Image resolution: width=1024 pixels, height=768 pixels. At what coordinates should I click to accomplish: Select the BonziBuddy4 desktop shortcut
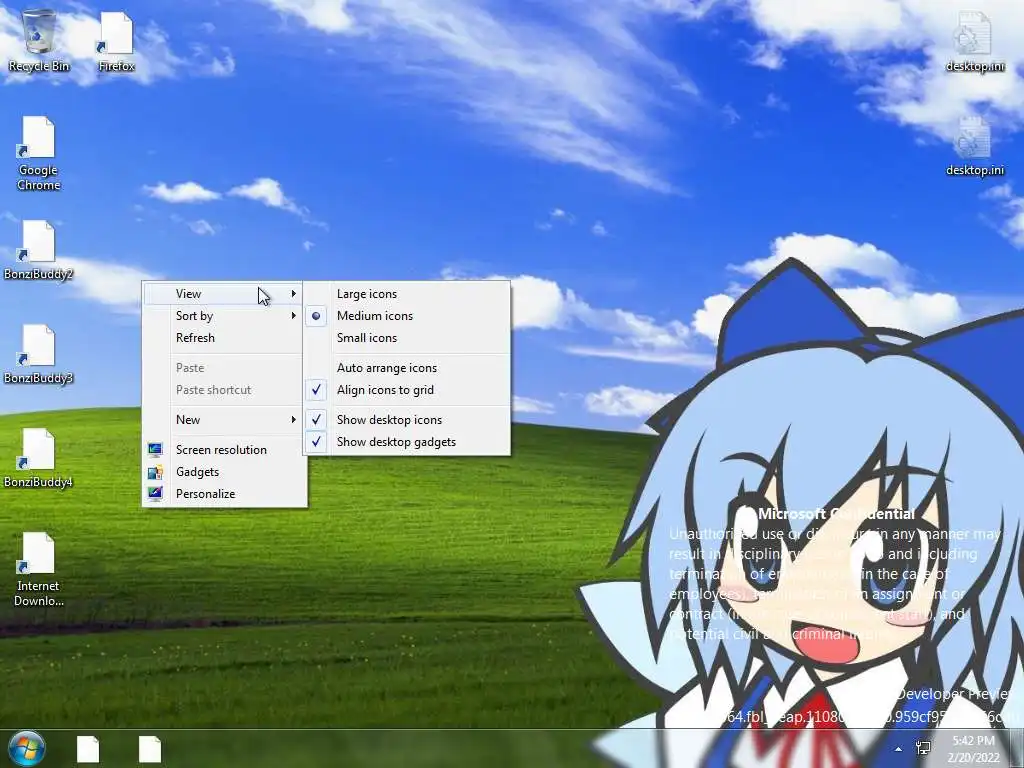tap(39, 458)
